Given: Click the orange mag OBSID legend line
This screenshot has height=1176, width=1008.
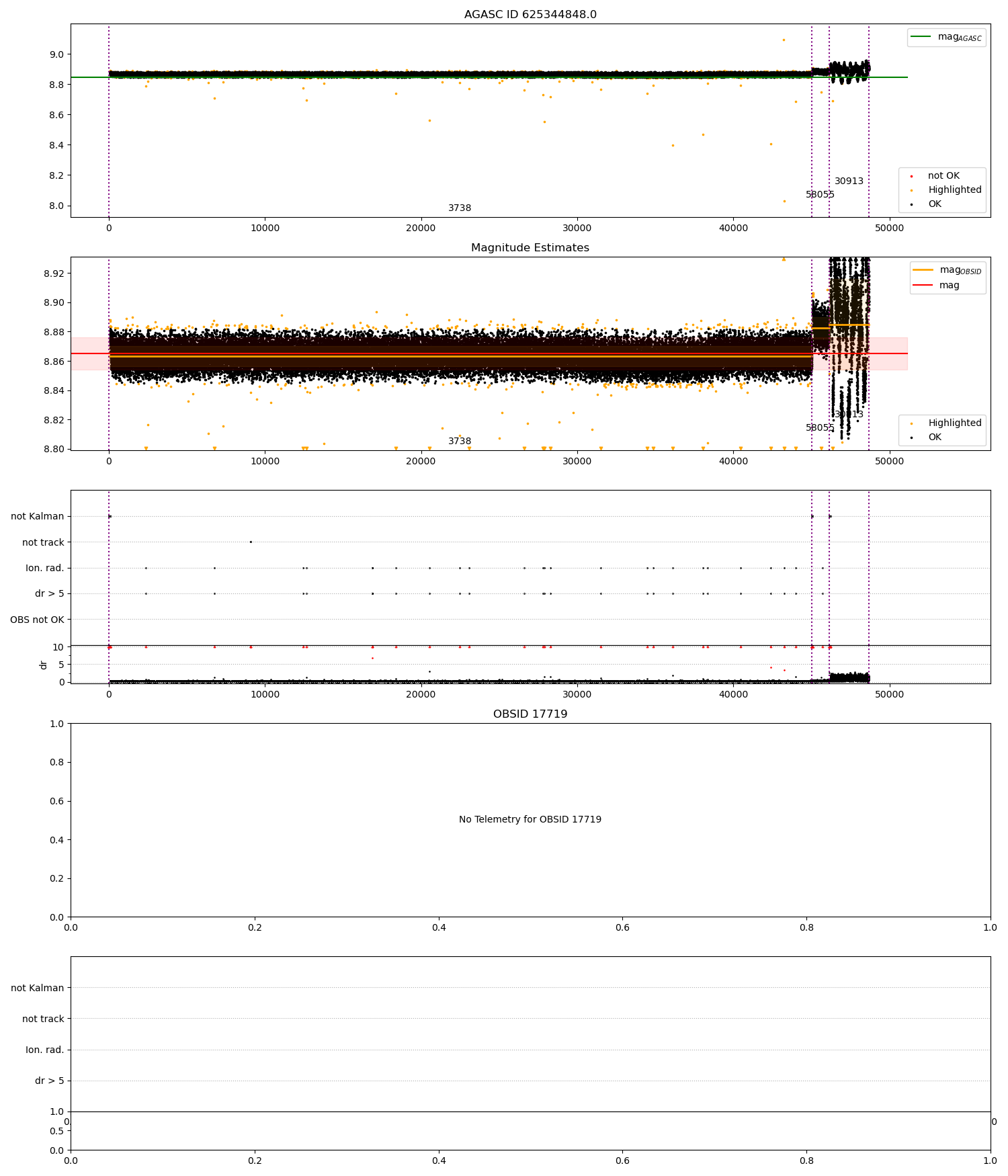Looking at the screenshot, I should coord(923,270).
